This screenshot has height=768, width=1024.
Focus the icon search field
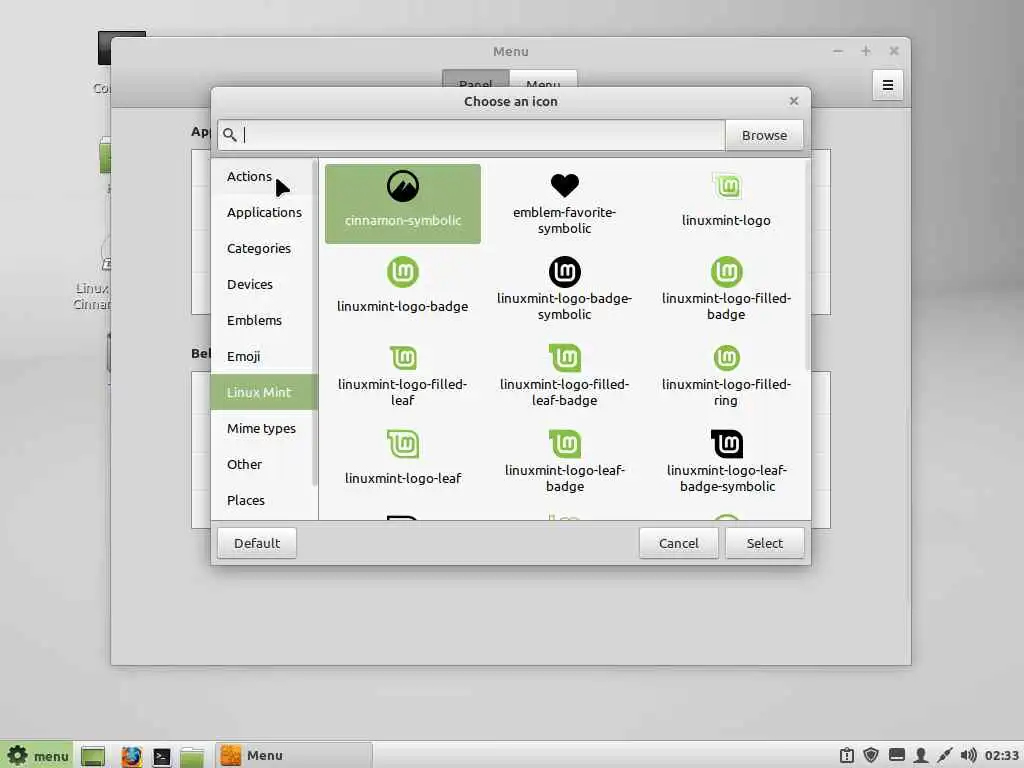[x=472, y=135]
